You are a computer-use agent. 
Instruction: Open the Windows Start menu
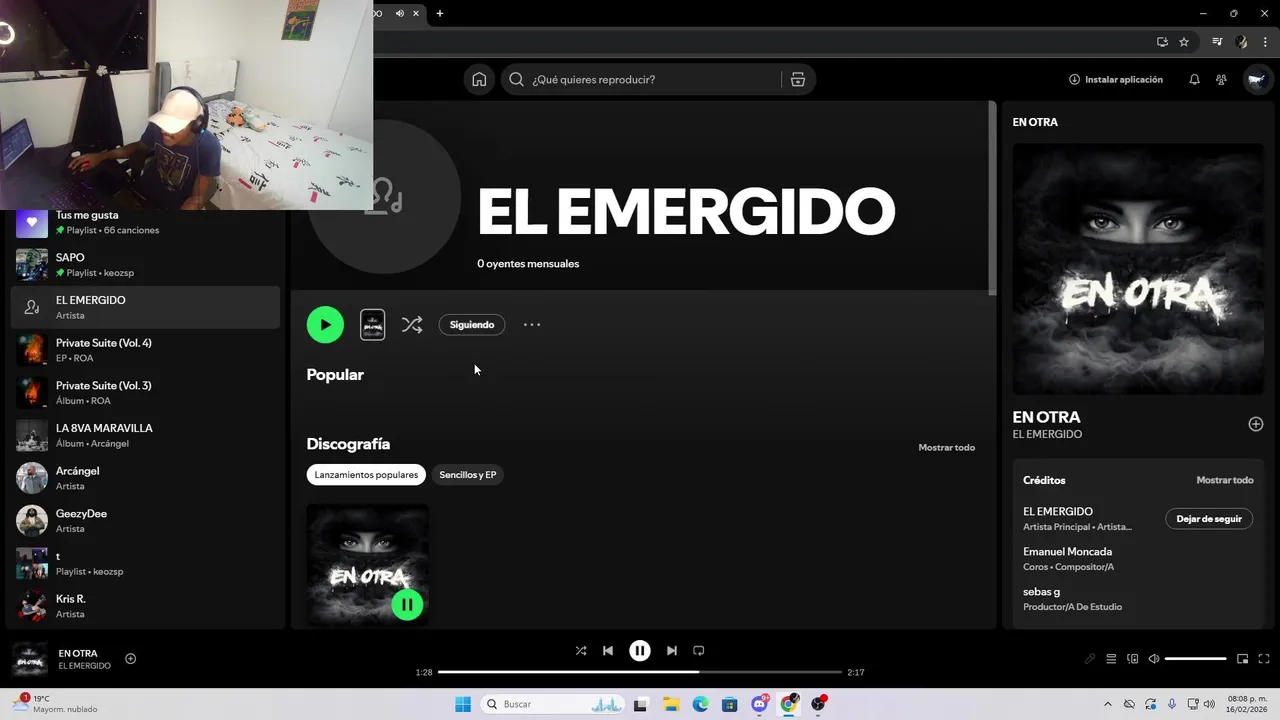(463, 704)
